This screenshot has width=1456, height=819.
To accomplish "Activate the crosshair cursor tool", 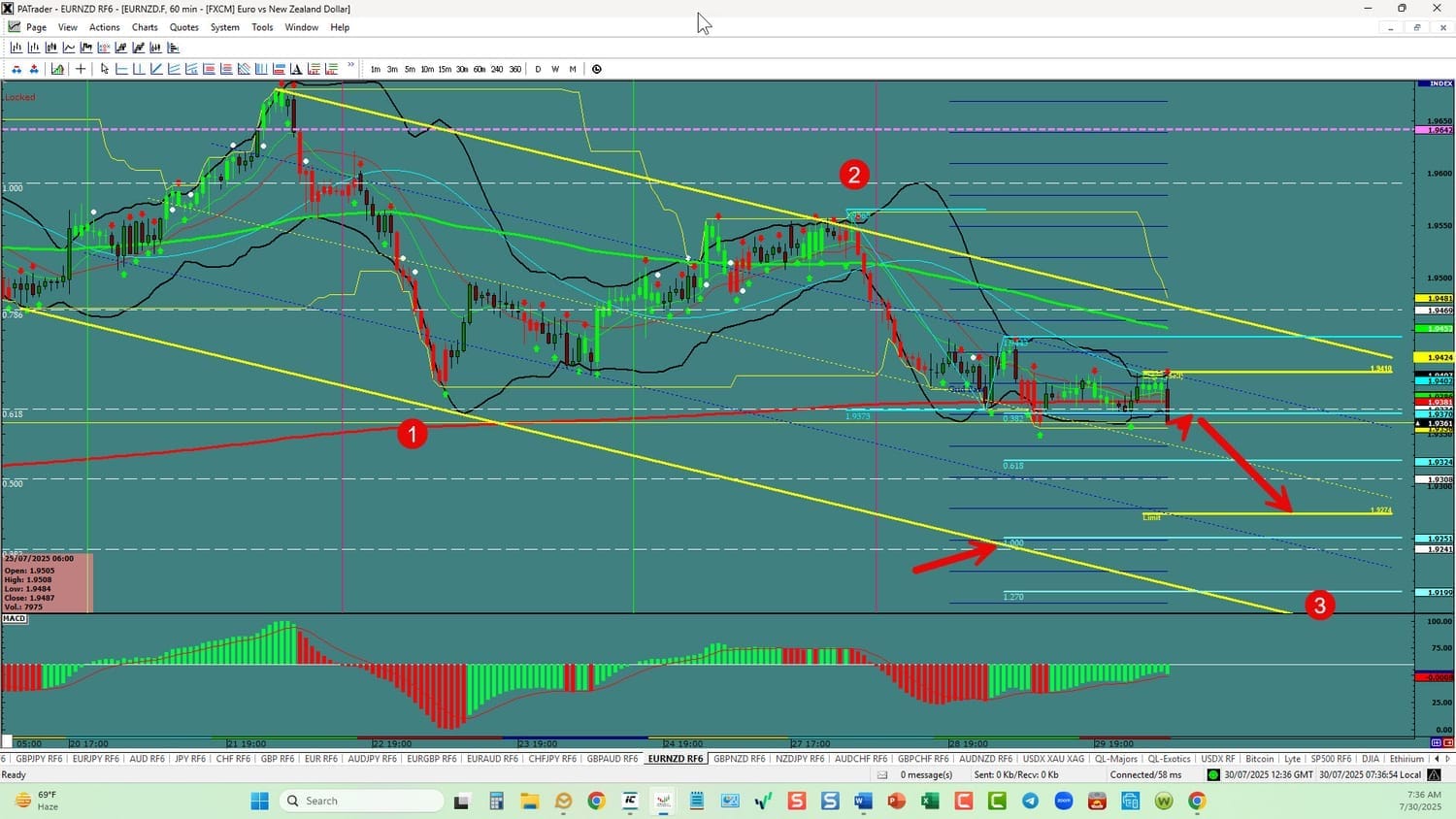I will coord(81,69).
